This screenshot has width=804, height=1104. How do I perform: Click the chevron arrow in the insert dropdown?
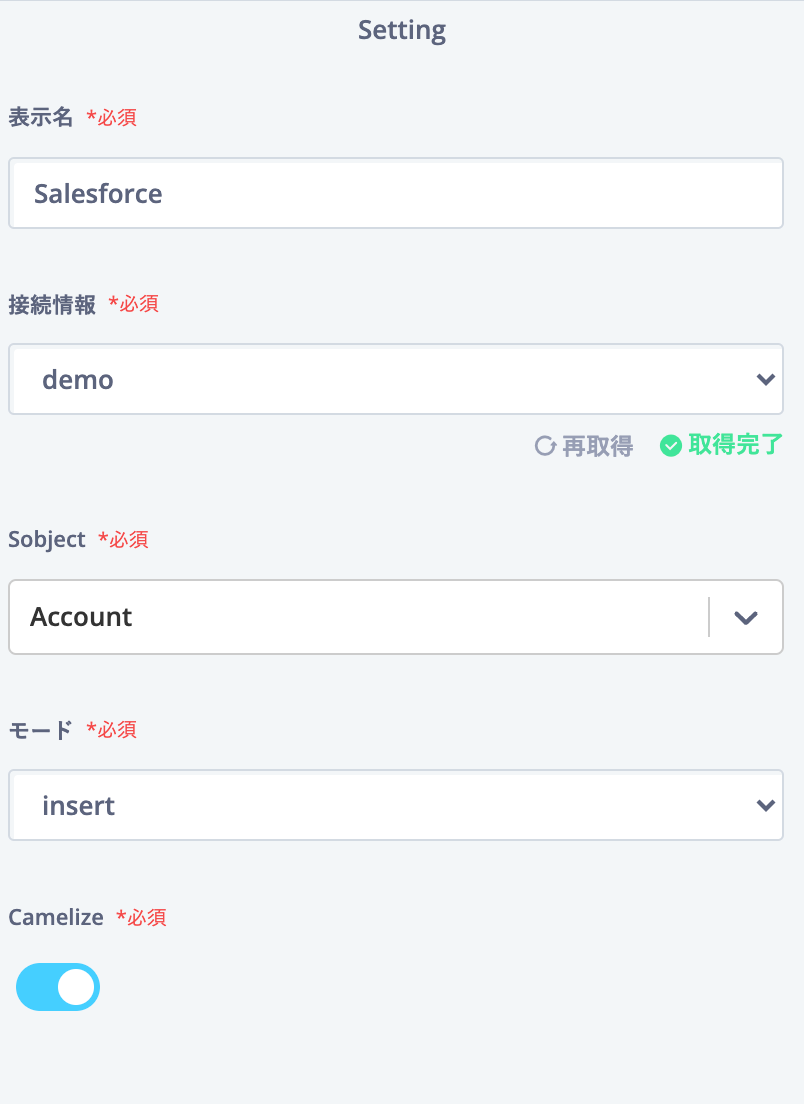tap(765, 805)
